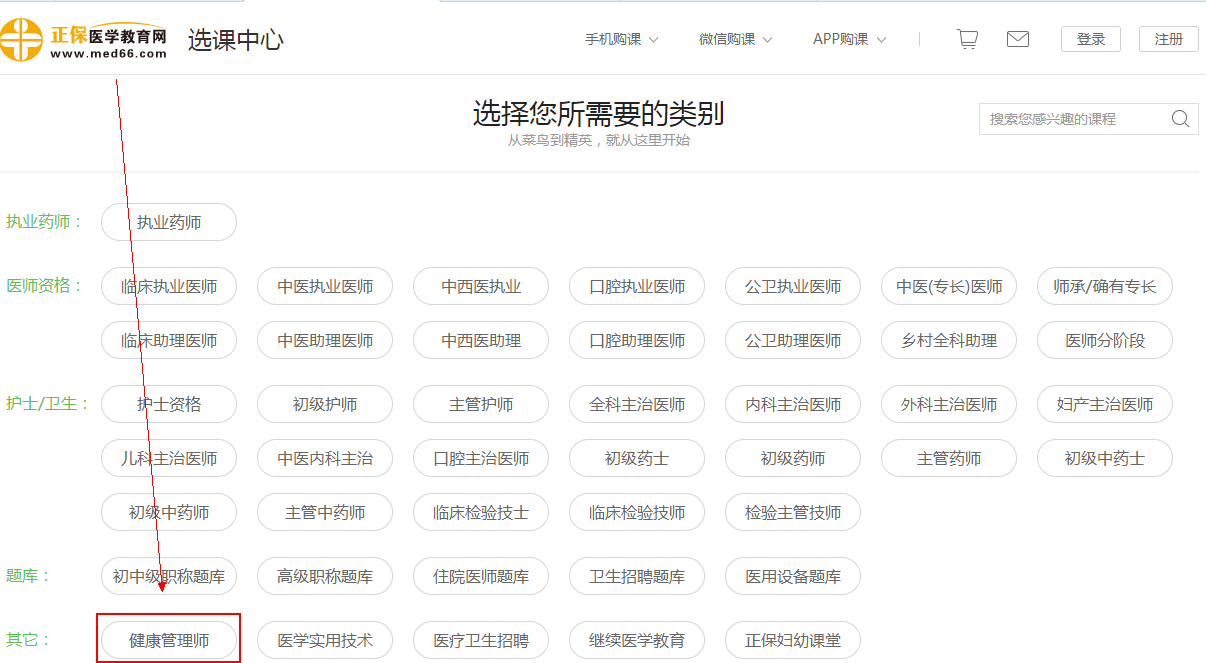Click the 正保医学教育网 logo
The image size is (1206, 663).
click(x=84, y=40)
